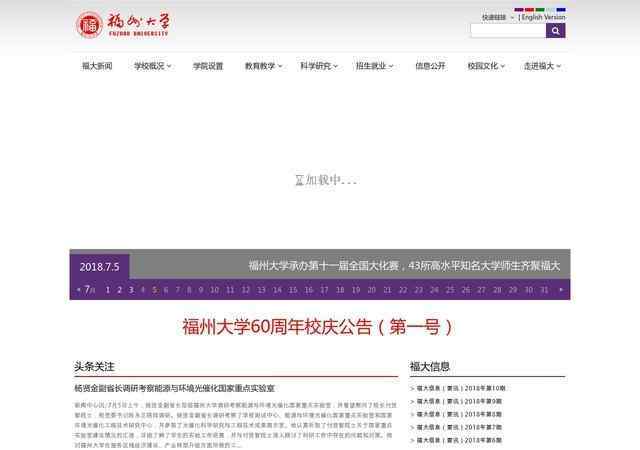Open the 福州大学60周年校庆公告 announcement
The width and height of the screenshot is (640, 450).
(x=318, y=327)
